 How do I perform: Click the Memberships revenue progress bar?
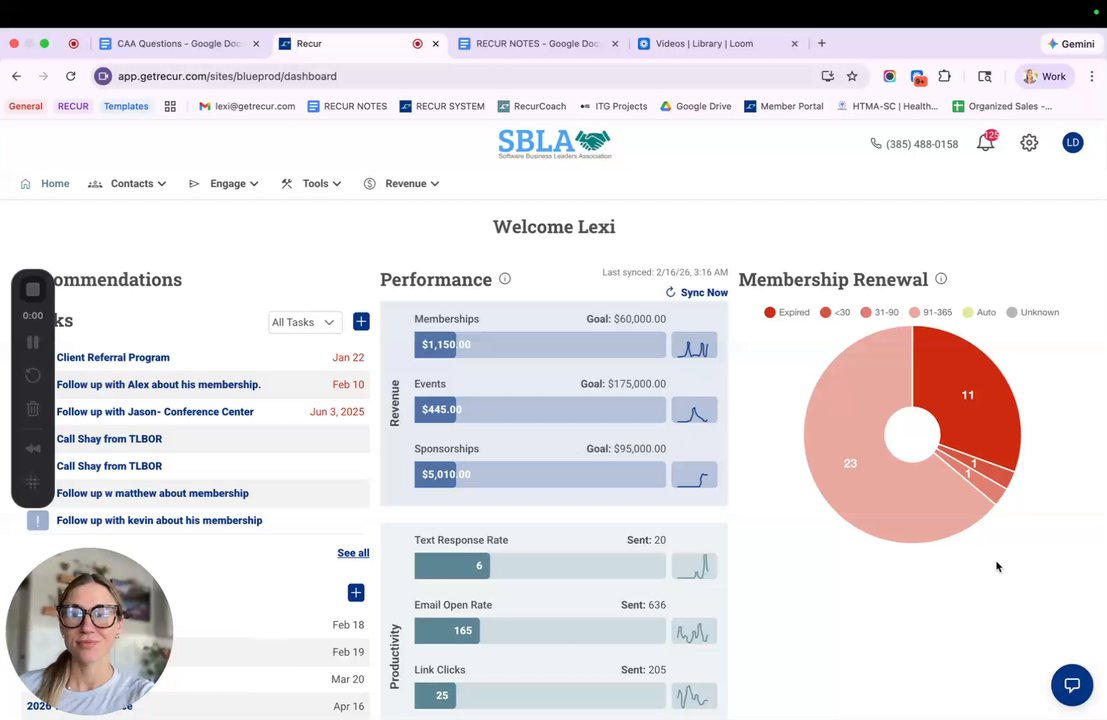539,345
